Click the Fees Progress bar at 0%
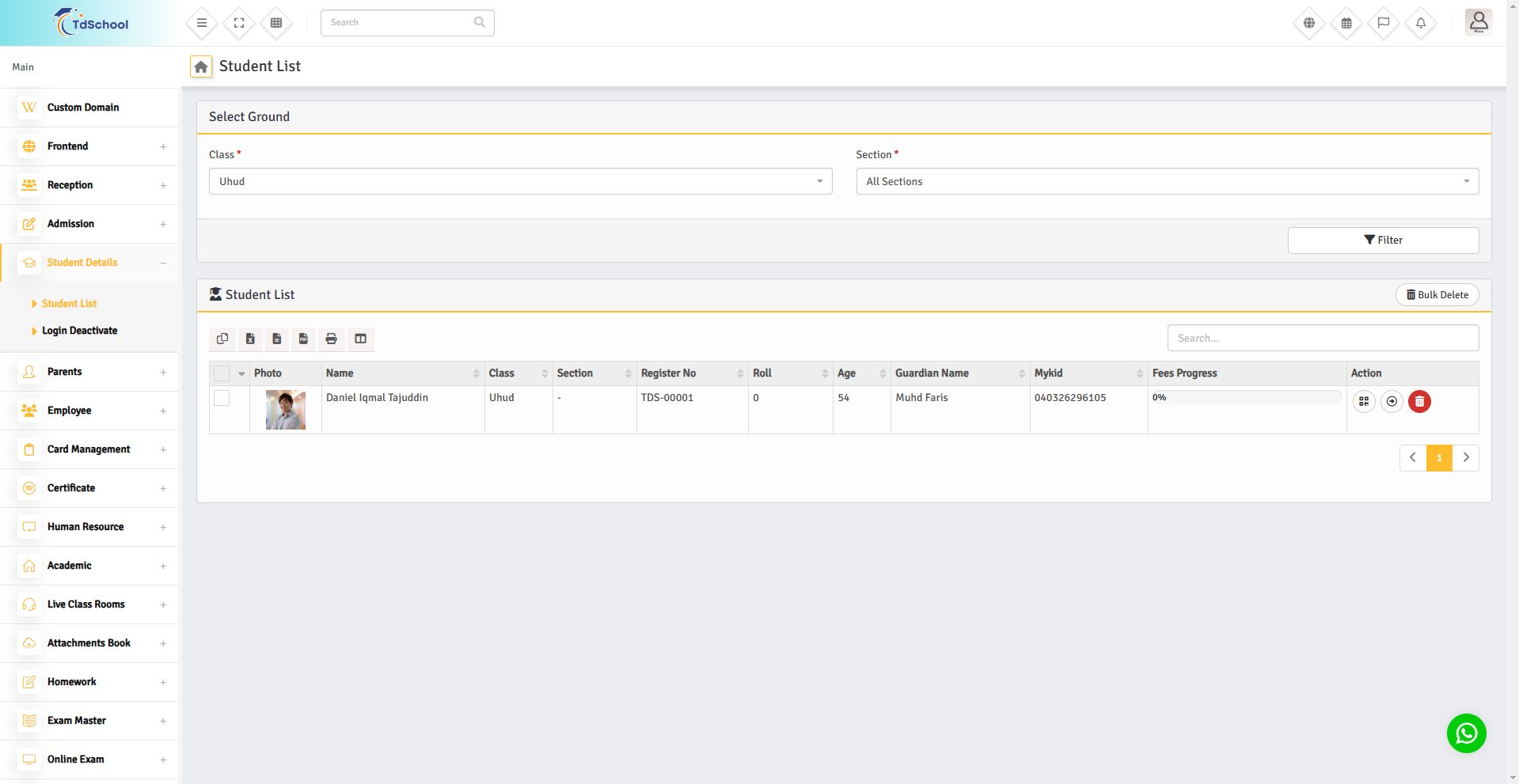Image resolution: width=1519 pixels, height=784 pixels. (x=1246, y=397)
